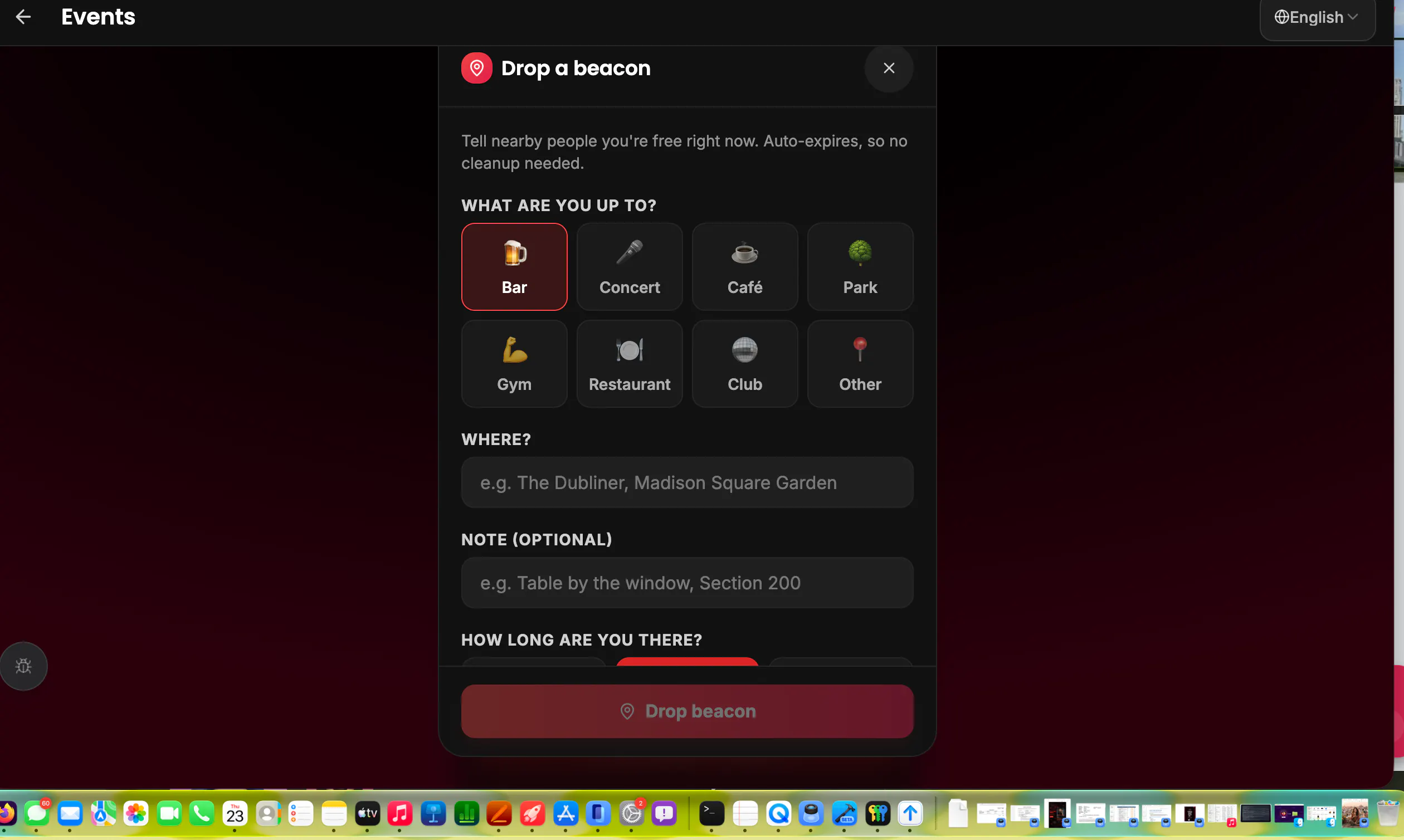Launch FaceTime from the Dock
1404x840 pixels.
pyautogui.click(x=169, y=814)
